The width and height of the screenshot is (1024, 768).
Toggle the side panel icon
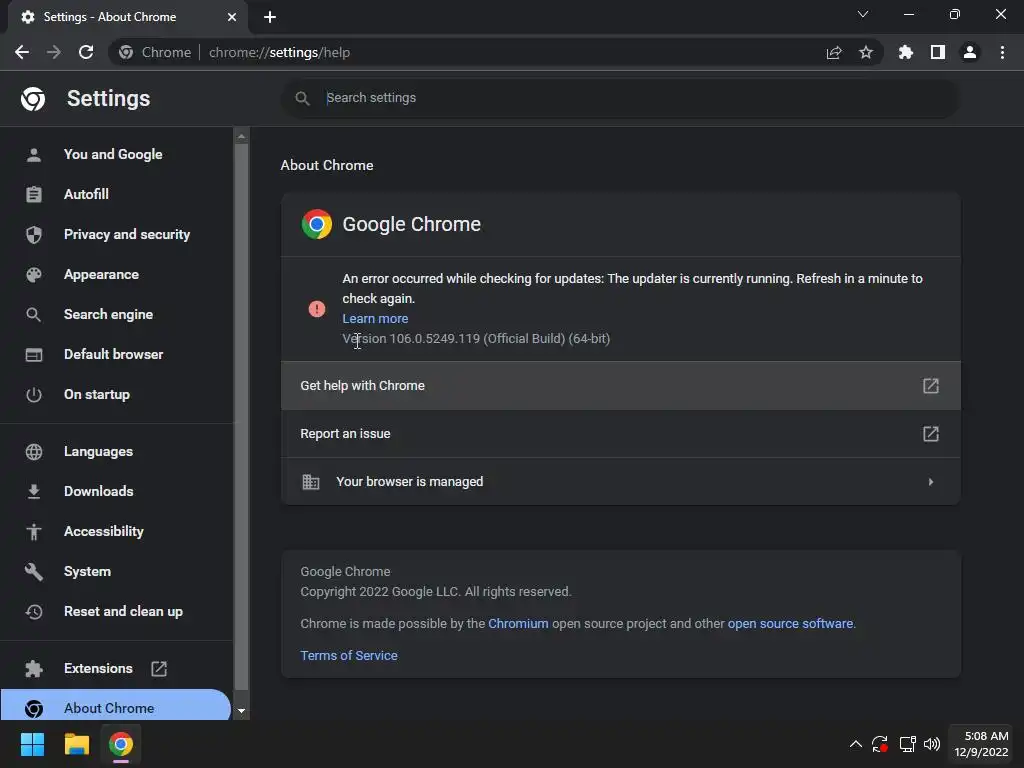click(x=938, y=52)
